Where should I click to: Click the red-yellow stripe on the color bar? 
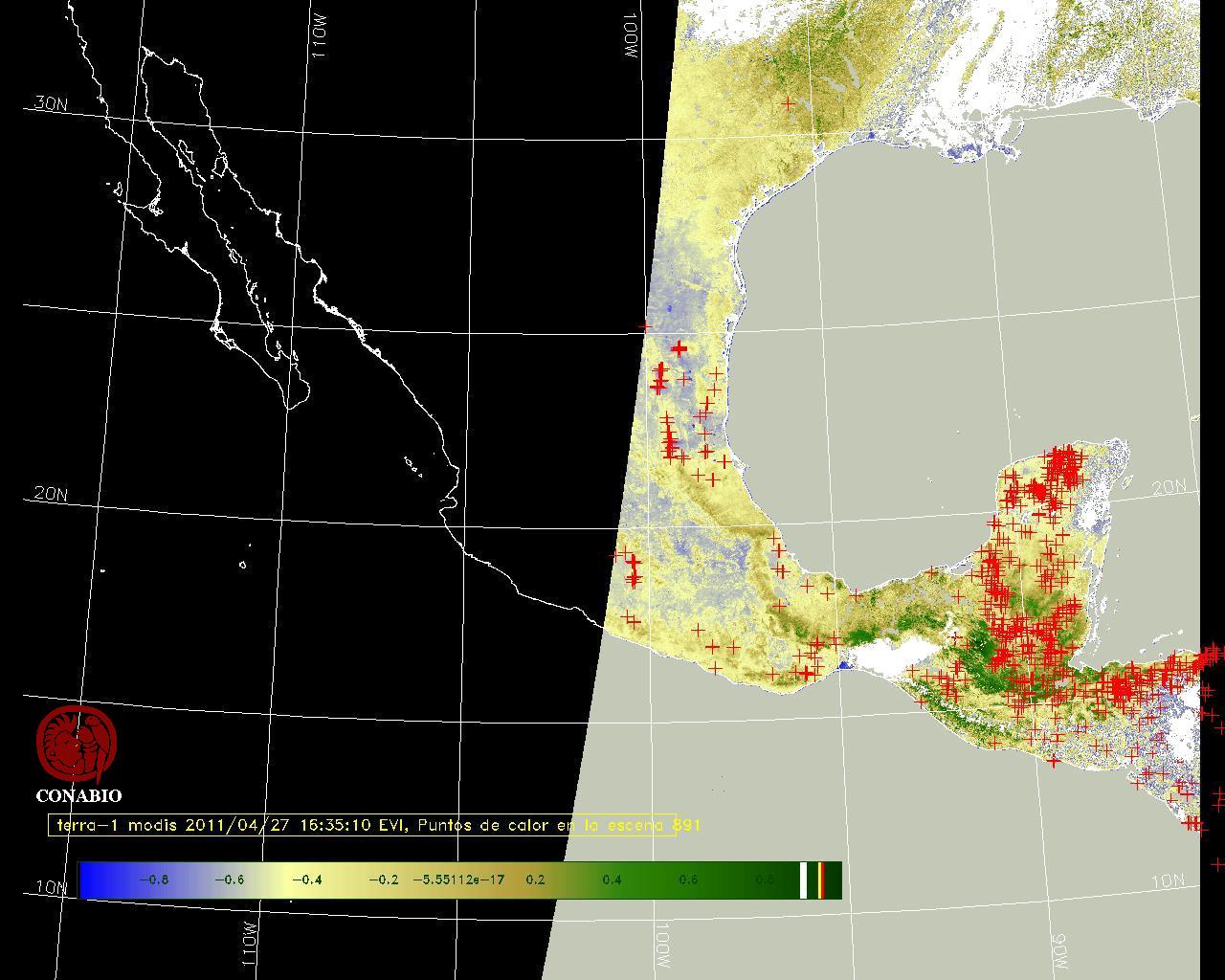pyautogui.click(x=821, y=880)
